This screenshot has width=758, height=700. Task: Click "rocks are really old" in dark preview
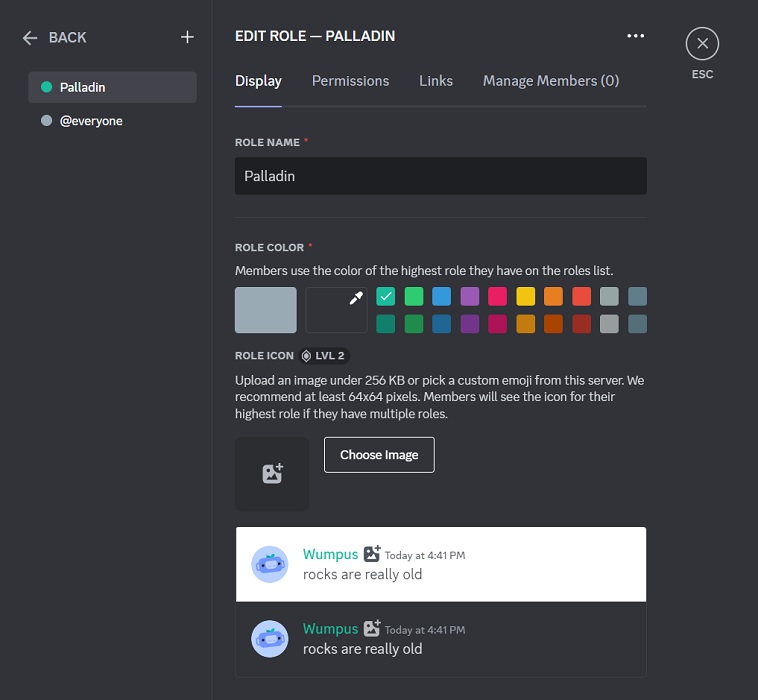pyautogui.click(x=363, y=649)
